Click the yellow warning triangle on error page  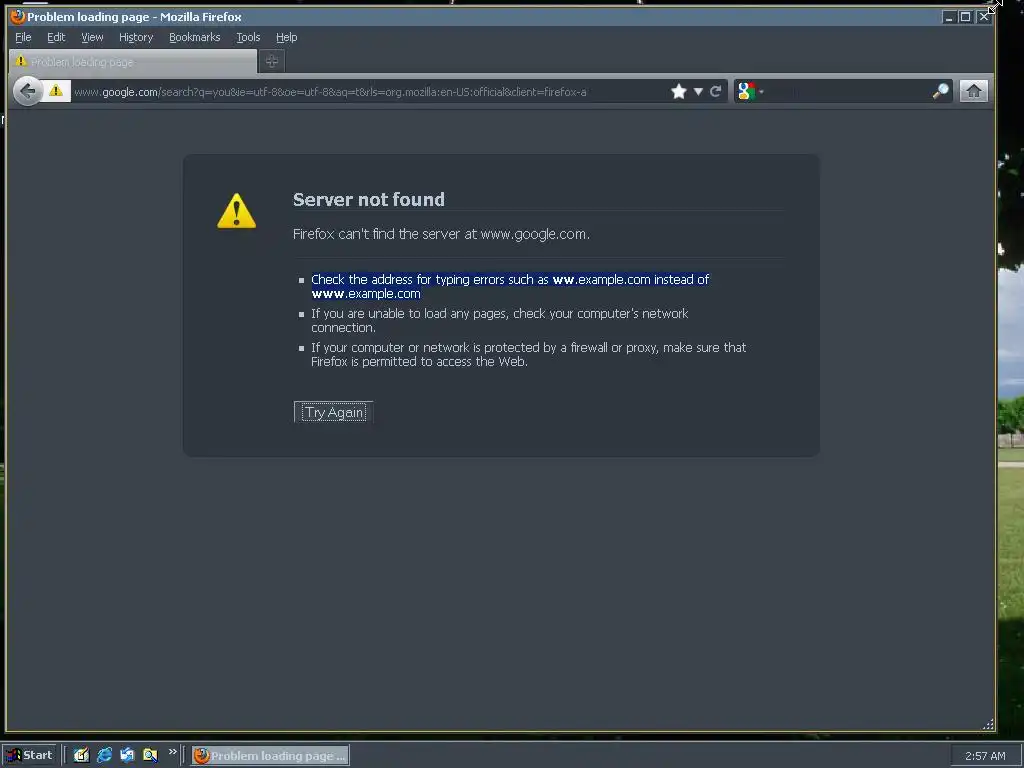236,211
